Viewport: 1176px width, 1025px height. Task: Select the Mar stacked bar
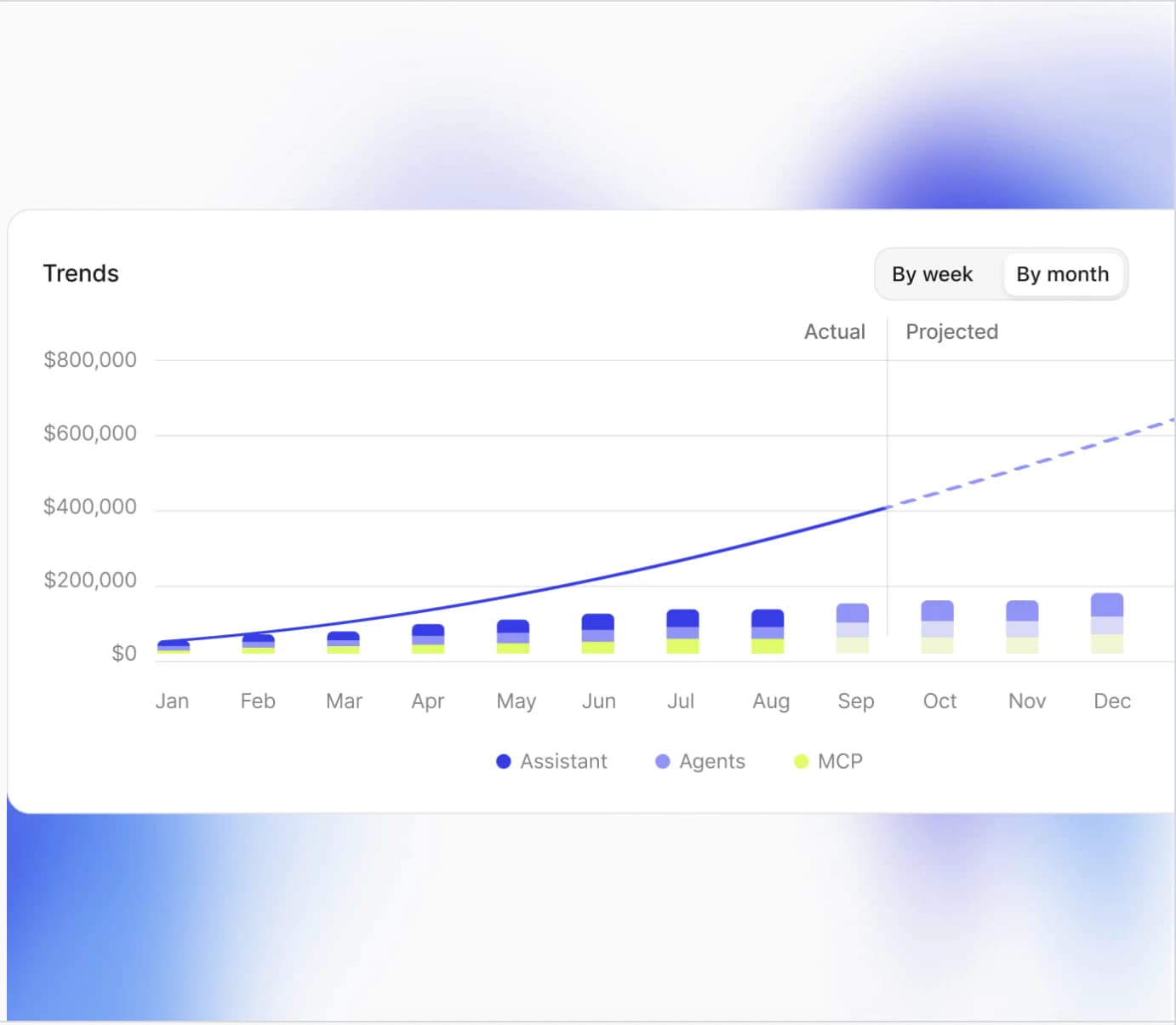pyautogui.click(x=343, y=642)
